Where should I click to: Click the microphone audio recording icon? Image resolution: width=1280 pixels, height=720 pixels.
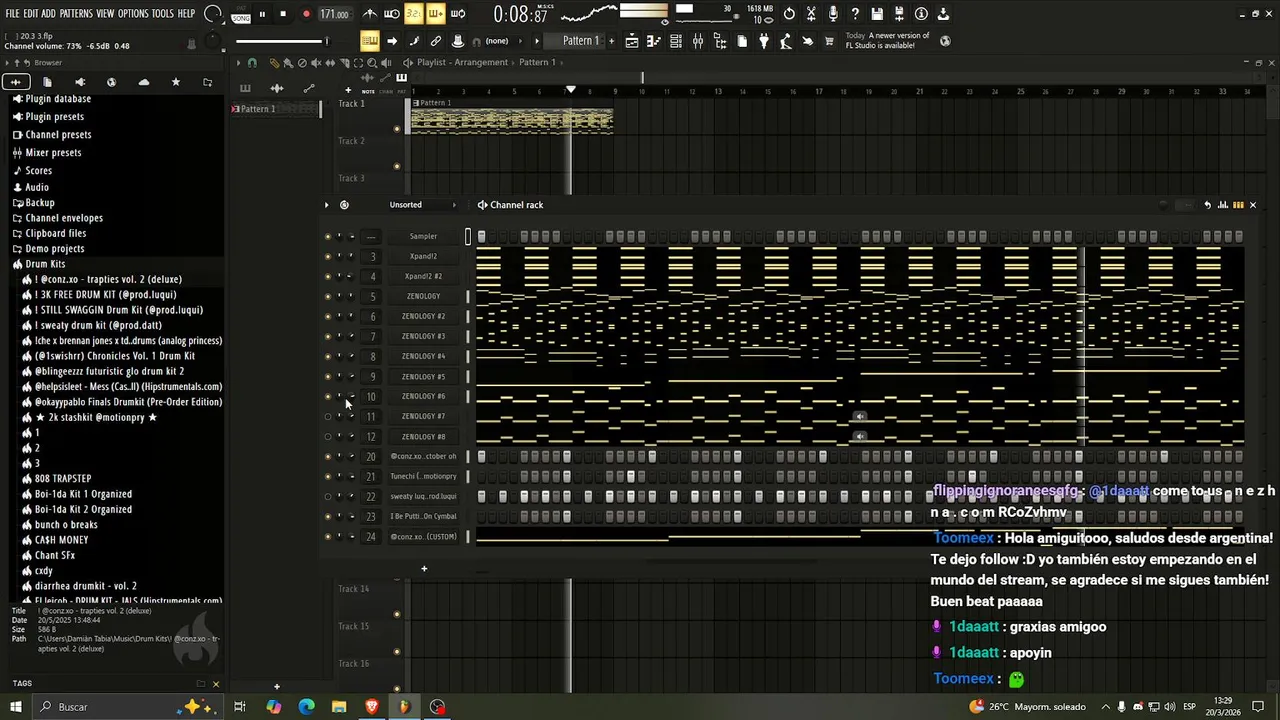[x=833, y=14]
